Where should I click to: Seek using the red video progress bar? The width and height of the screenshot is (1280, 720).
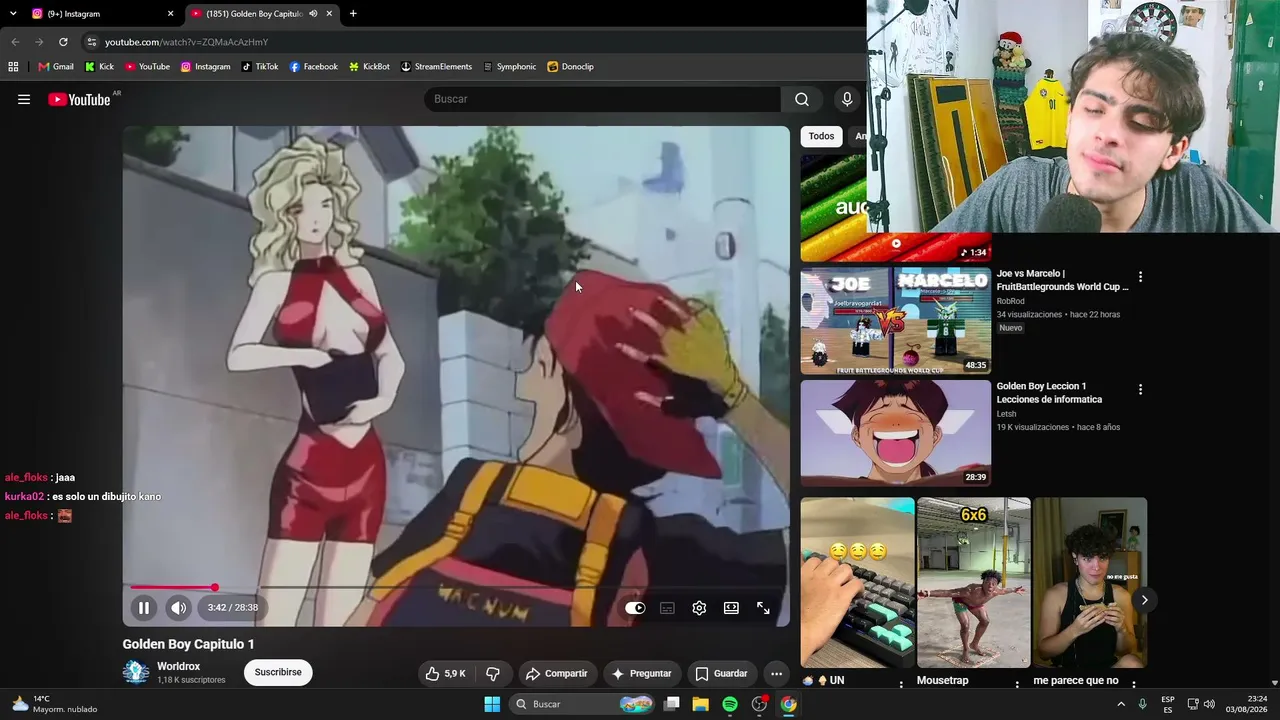point(456,587)
